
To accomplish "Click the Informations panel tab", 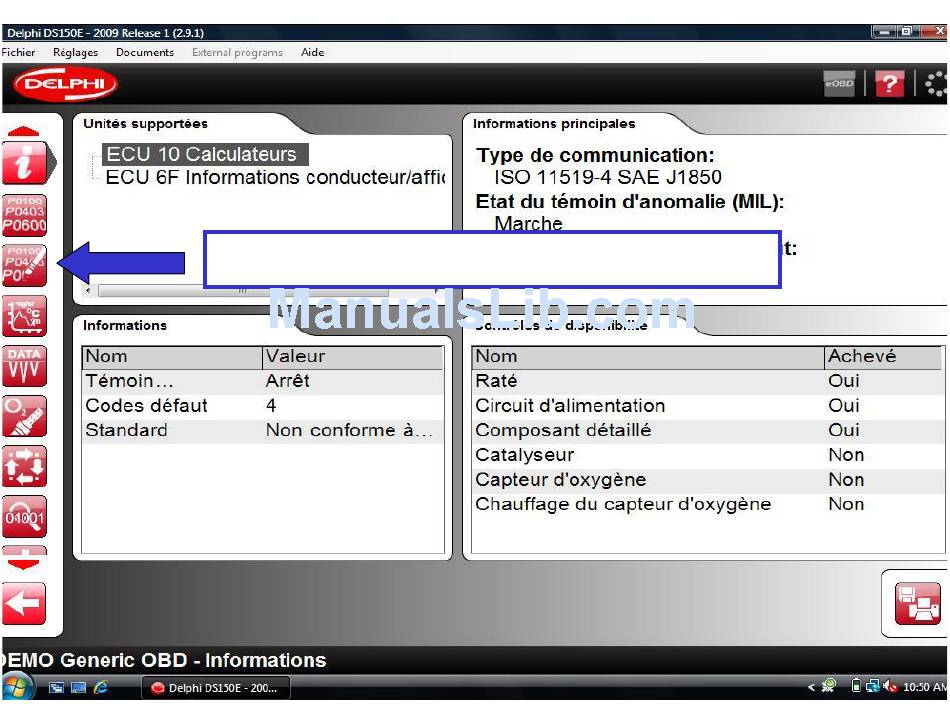I will tap(125, 325).
